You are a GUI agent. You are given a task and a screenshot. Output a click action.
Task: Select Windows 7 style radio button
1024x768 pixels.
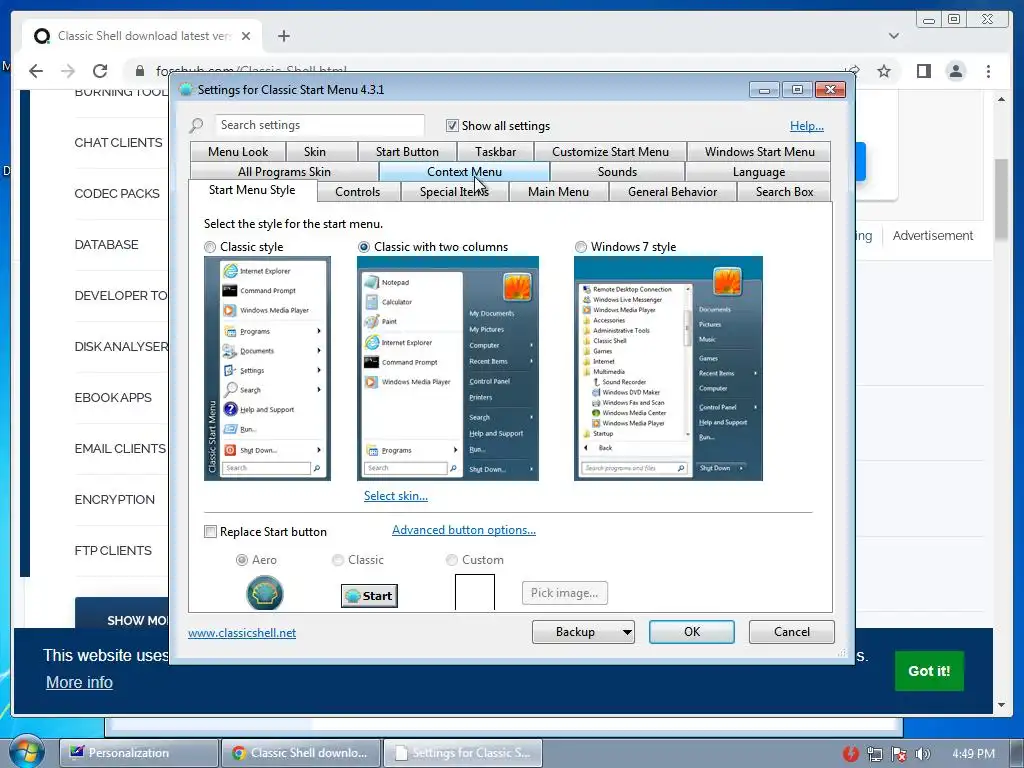point(581,247)
